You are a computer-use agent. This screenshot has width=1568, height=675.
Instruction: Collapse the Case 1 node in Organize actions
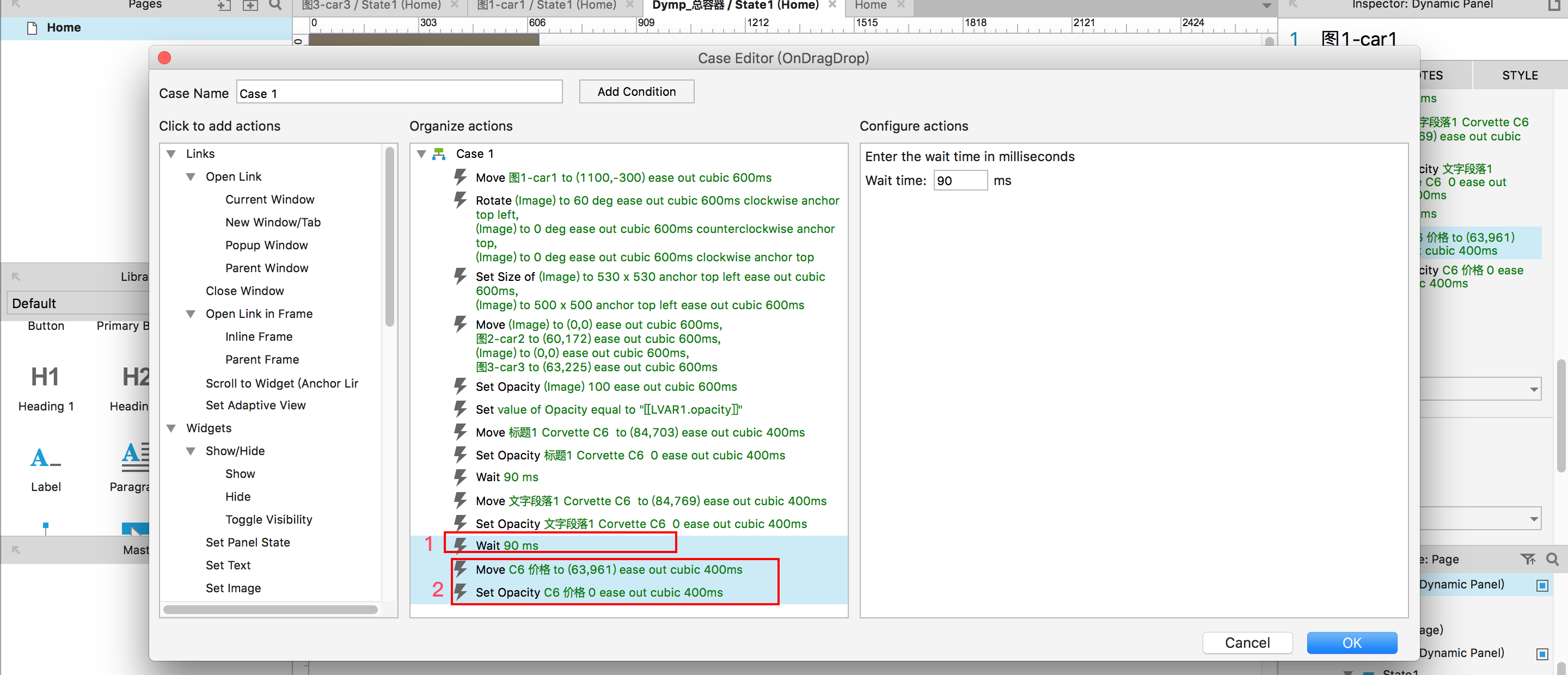[x=421, y=154]
